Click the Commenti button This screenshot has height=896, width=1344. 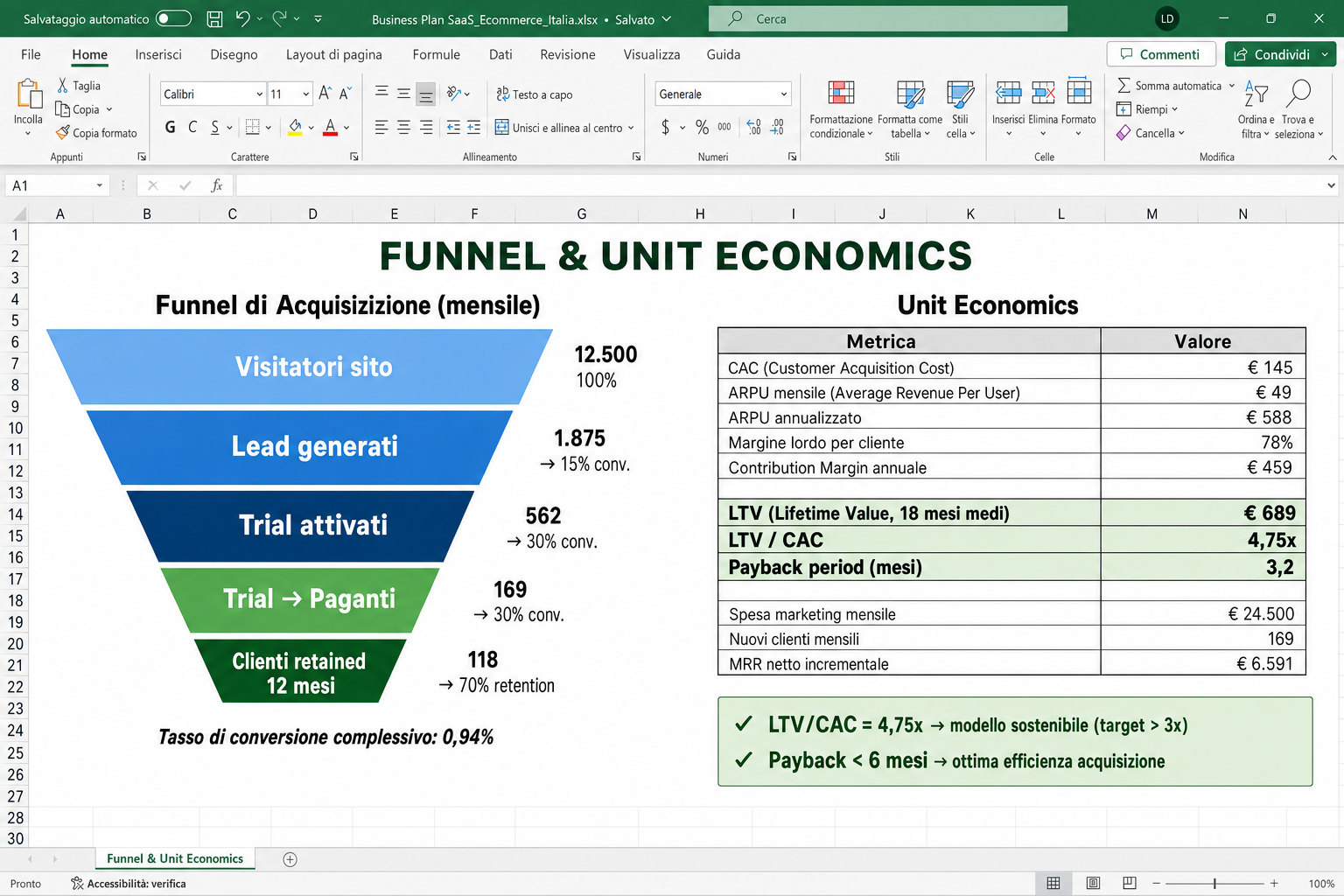click(1161, 54)
